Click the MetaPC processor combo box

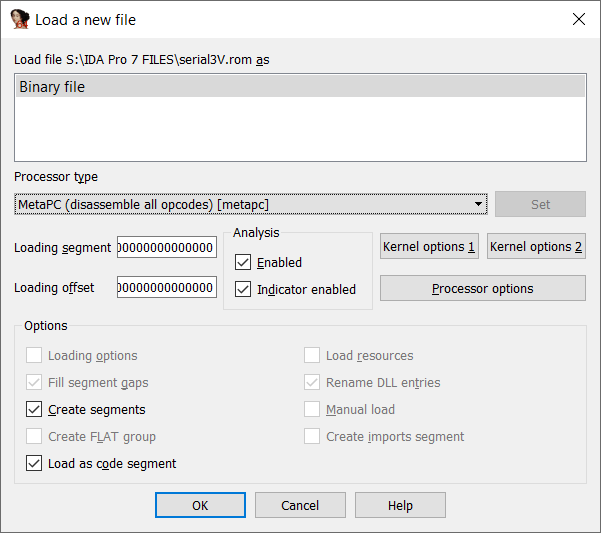pyautogui.click(x=251, y=204)
